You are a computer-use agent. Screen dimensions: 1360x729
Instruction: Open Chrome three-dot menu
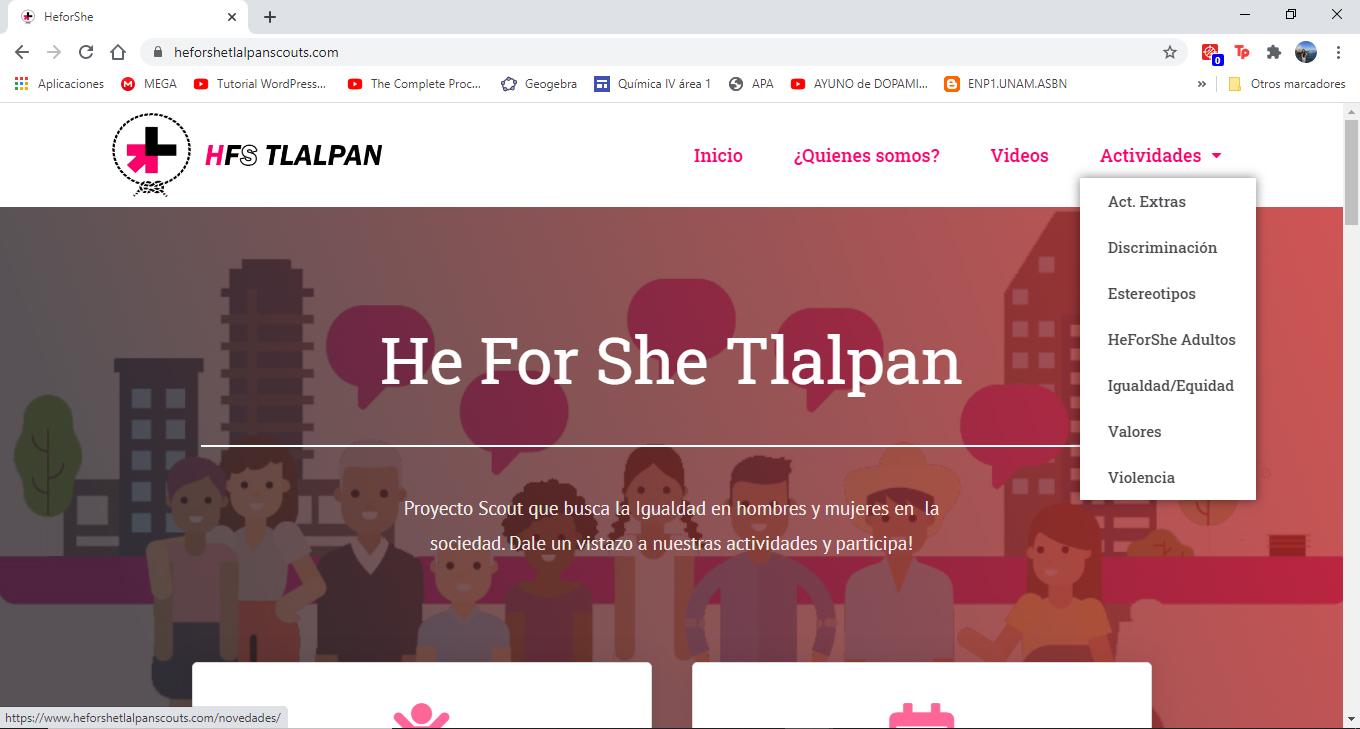[1338, 52]
